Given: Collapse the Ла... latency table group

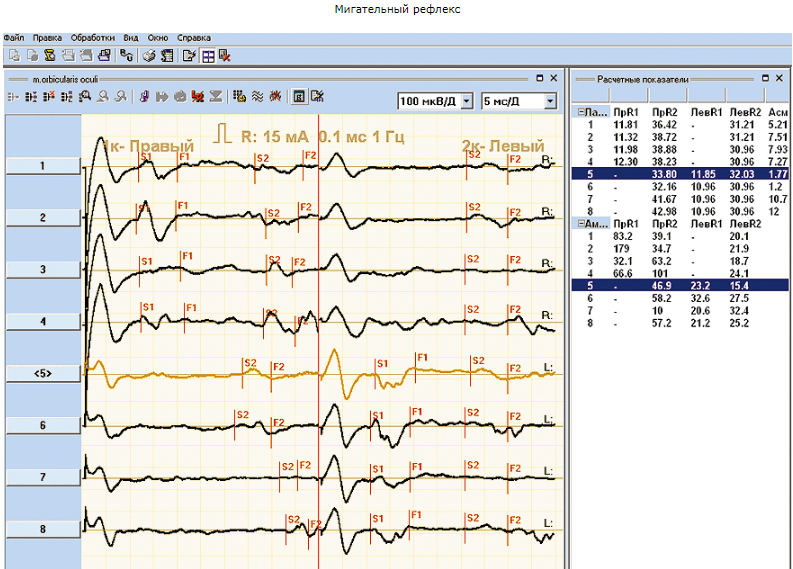Looking at the screenshot, I should (x=581, y=112).
